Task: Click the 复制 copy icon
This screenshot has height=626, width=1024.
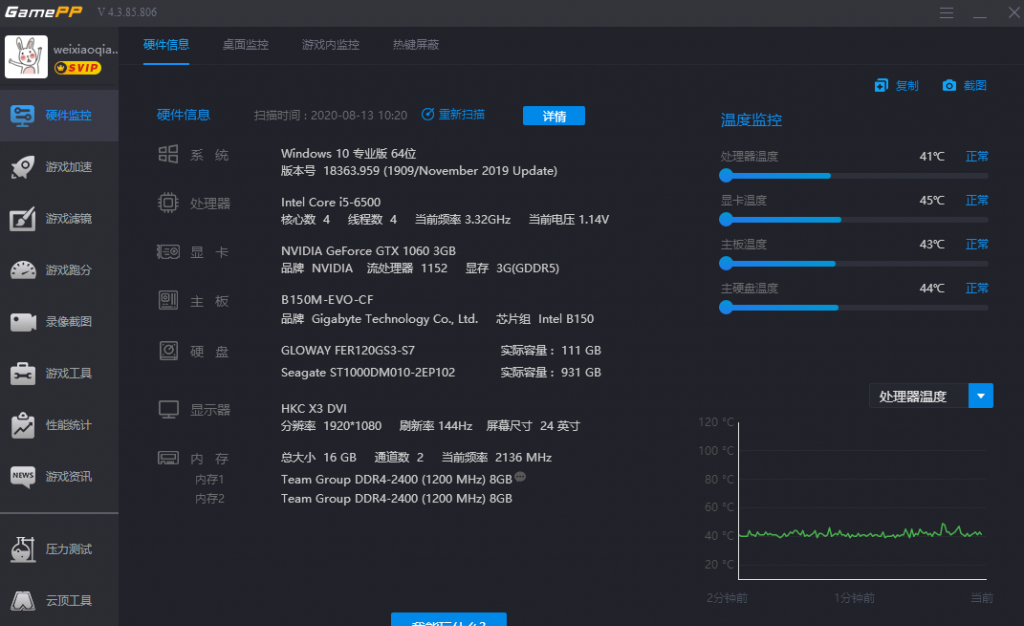Action: click(x=881, y=86)
